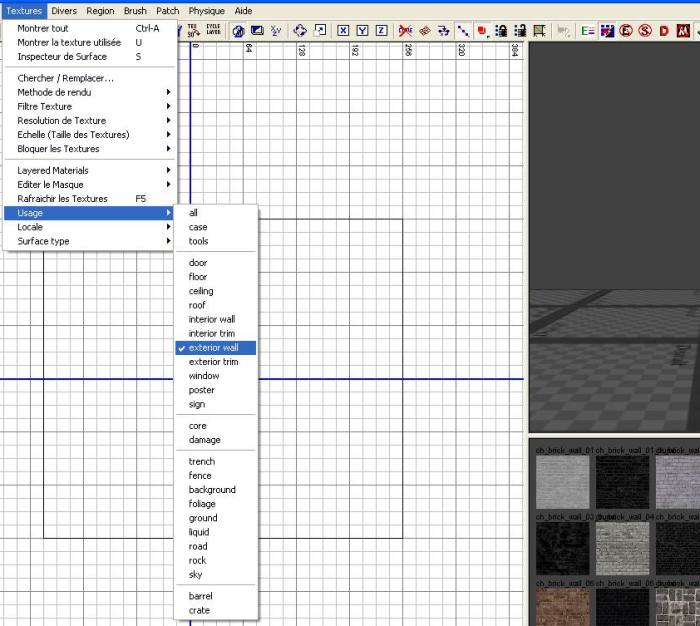Click the Y axis toolbar button
The height and width of the screenshot is (626, 700).
[362, 30]
